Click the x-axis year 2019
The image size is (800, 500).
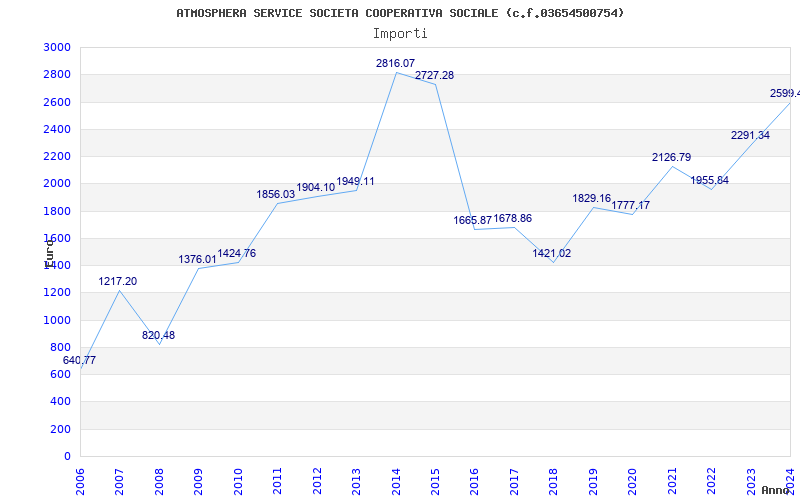click(593, 482)
